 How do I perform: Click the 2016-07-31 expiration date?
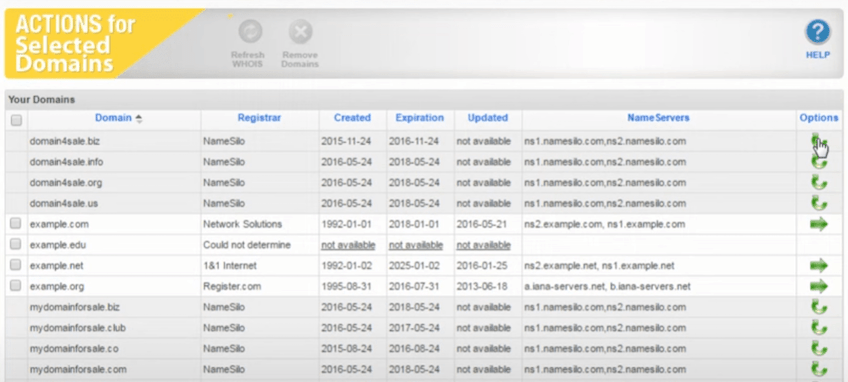413,286
